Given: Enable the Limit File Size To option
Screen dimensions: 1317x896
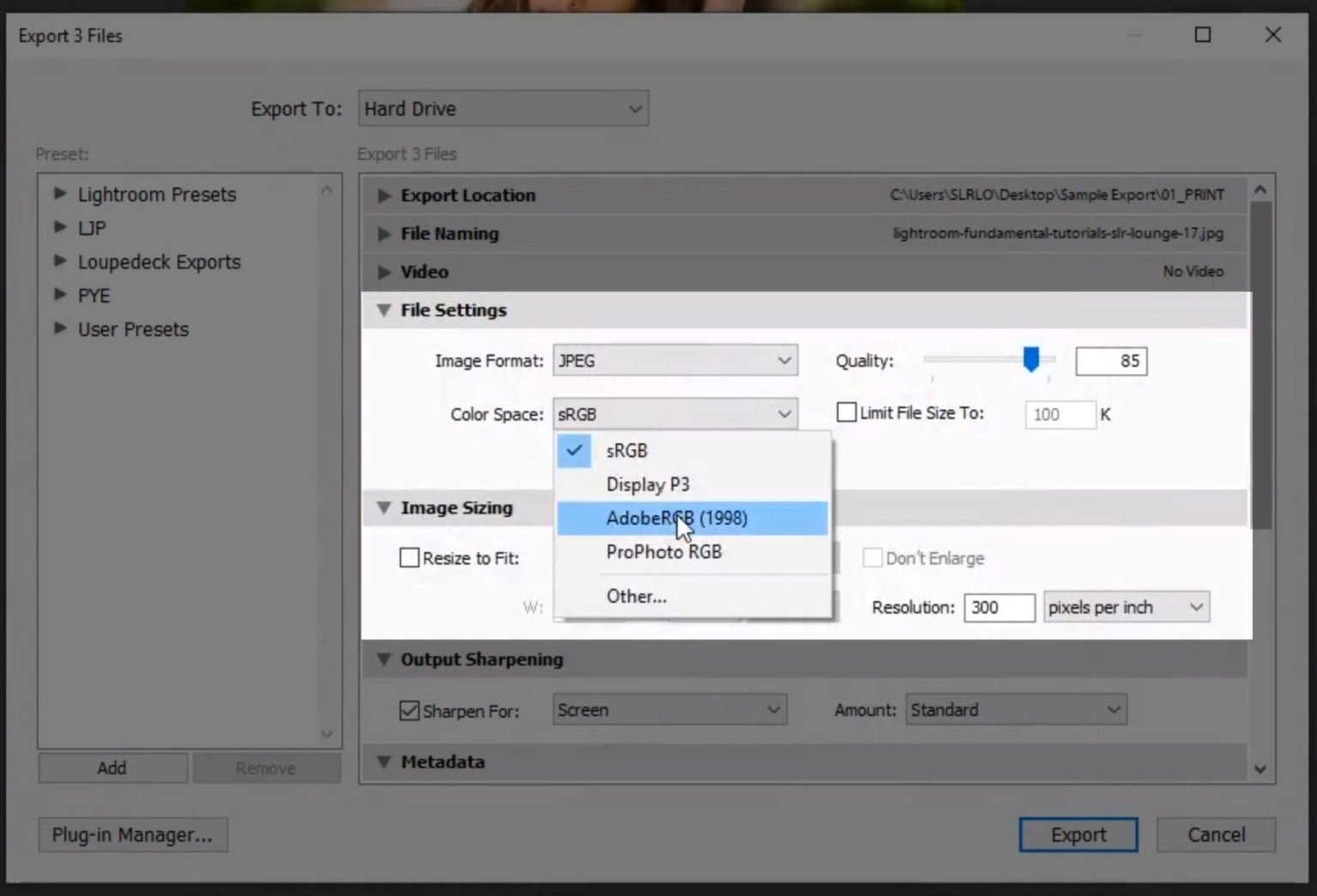Looking at the screenshot, I should point(845,412).
